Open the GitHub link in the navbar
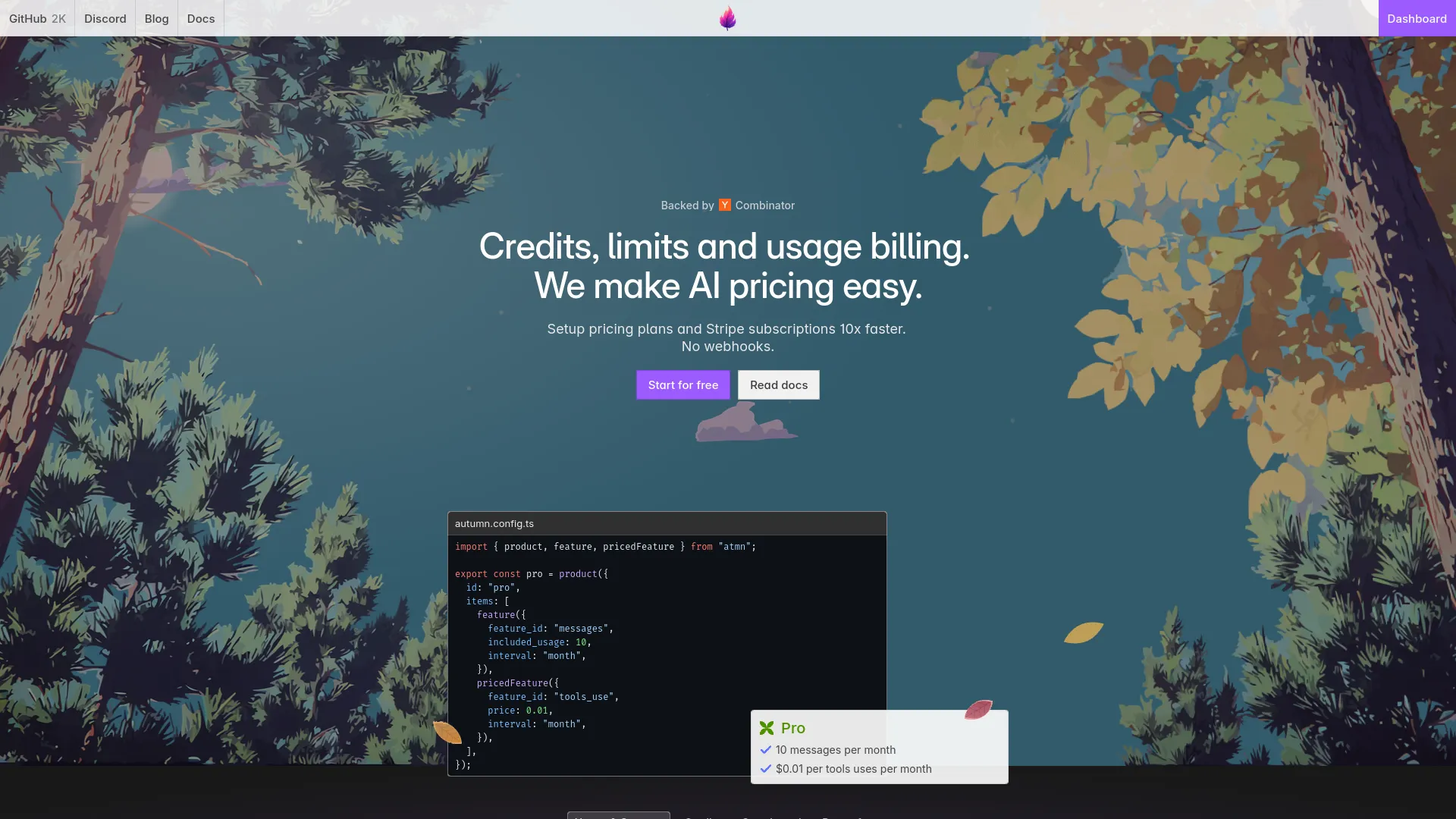 (37, 18)
